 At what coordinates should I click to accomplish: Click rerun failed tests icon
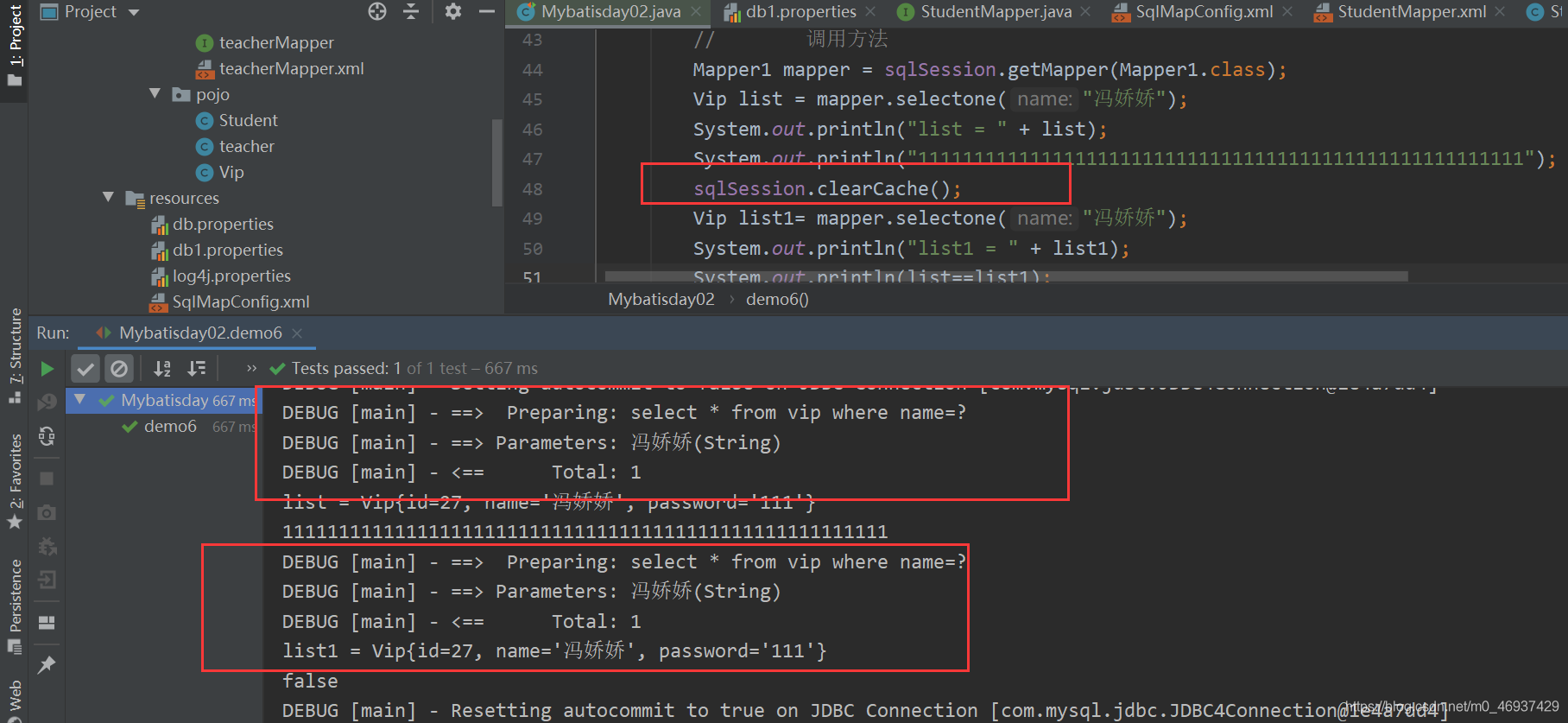(47, 402)
